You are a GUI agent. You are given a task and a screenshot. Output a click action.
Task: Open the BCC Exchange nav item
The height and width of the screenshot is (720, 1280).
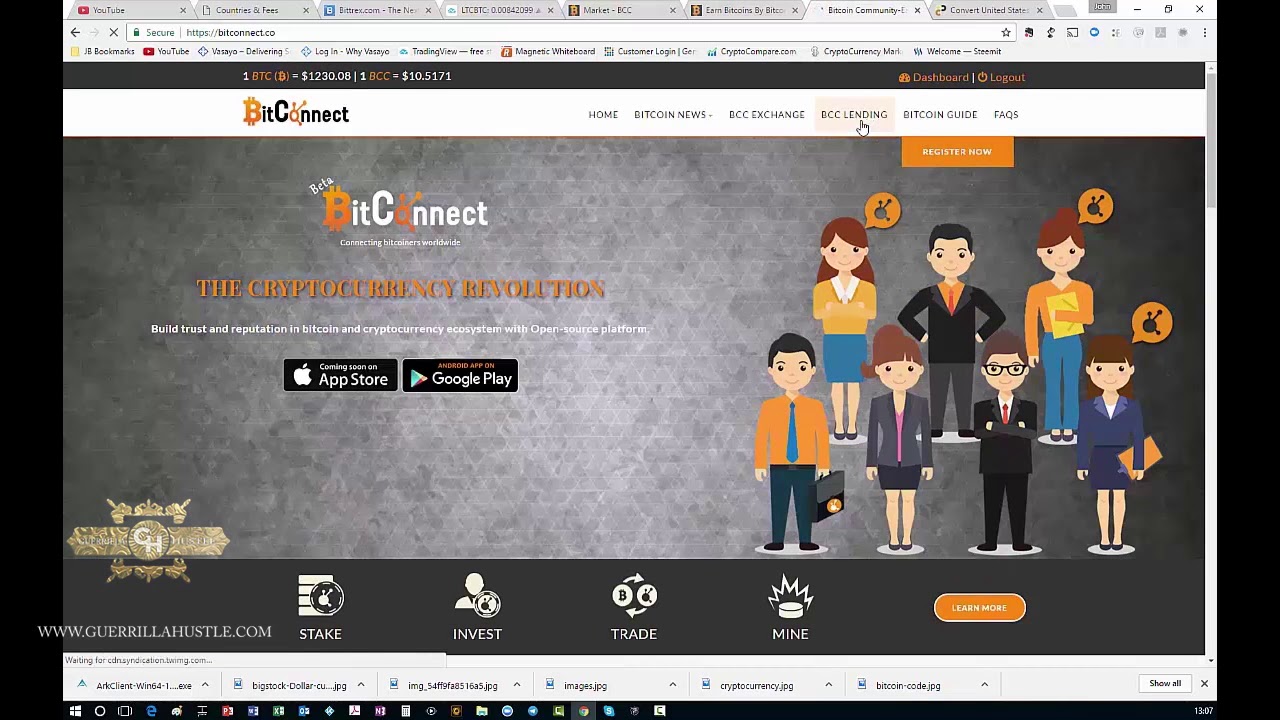[x=767, y=115]
